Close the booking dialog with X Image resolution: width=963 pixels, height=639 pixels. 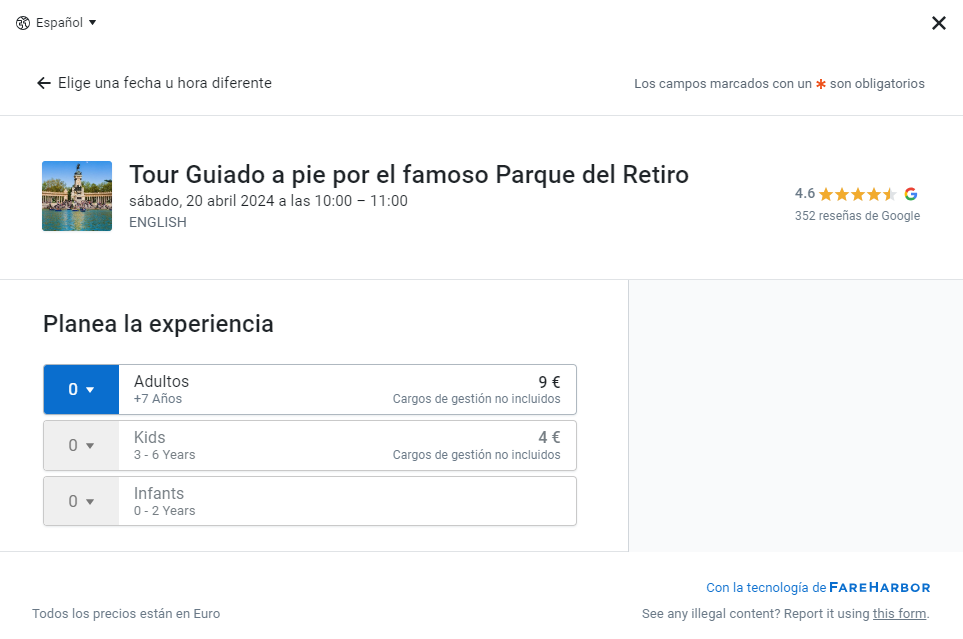point(938,23)
